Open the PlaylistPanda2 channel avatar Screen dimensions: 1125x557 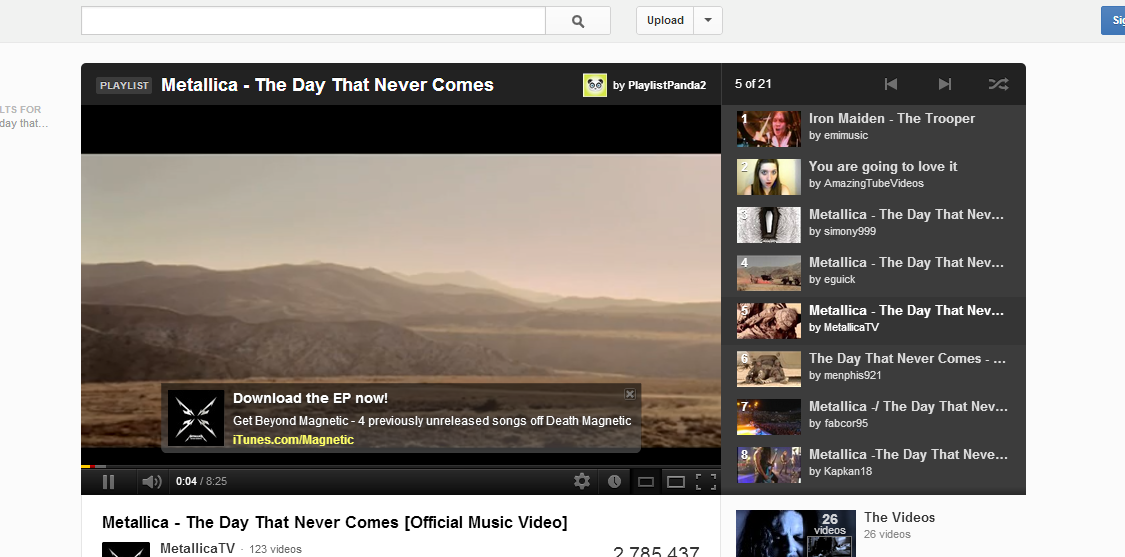[595, 85]
